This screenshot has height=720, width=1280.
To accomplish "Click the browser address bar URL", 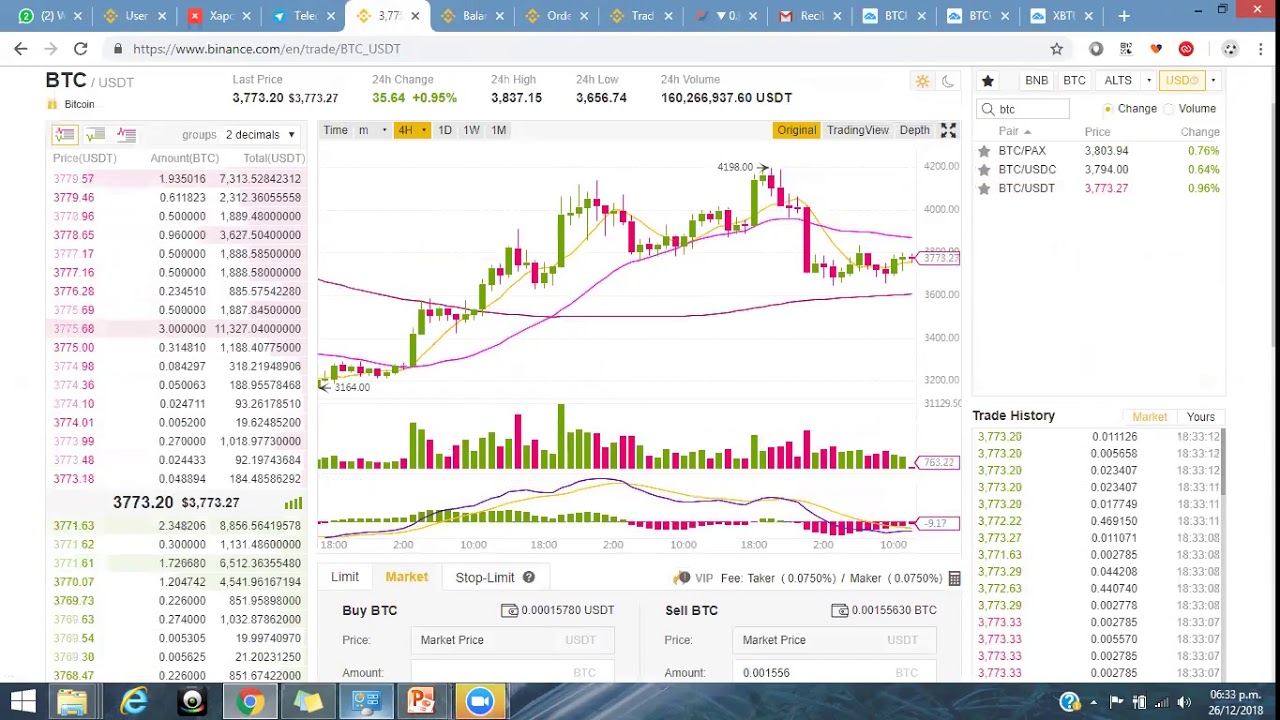I will point(266,48).
